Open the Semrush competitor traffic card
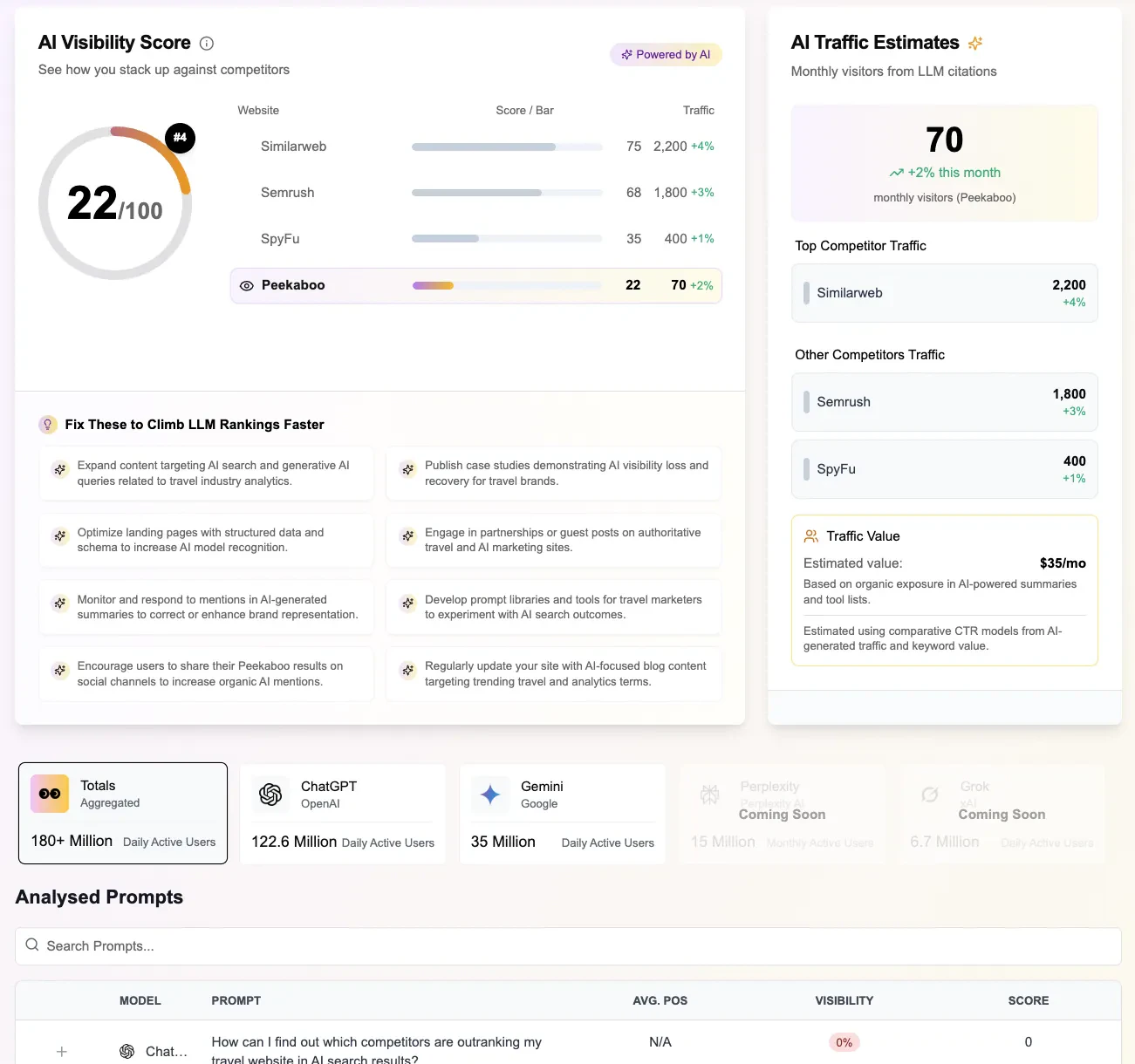Screen dimensions: 1135x1064 (944, 402)
